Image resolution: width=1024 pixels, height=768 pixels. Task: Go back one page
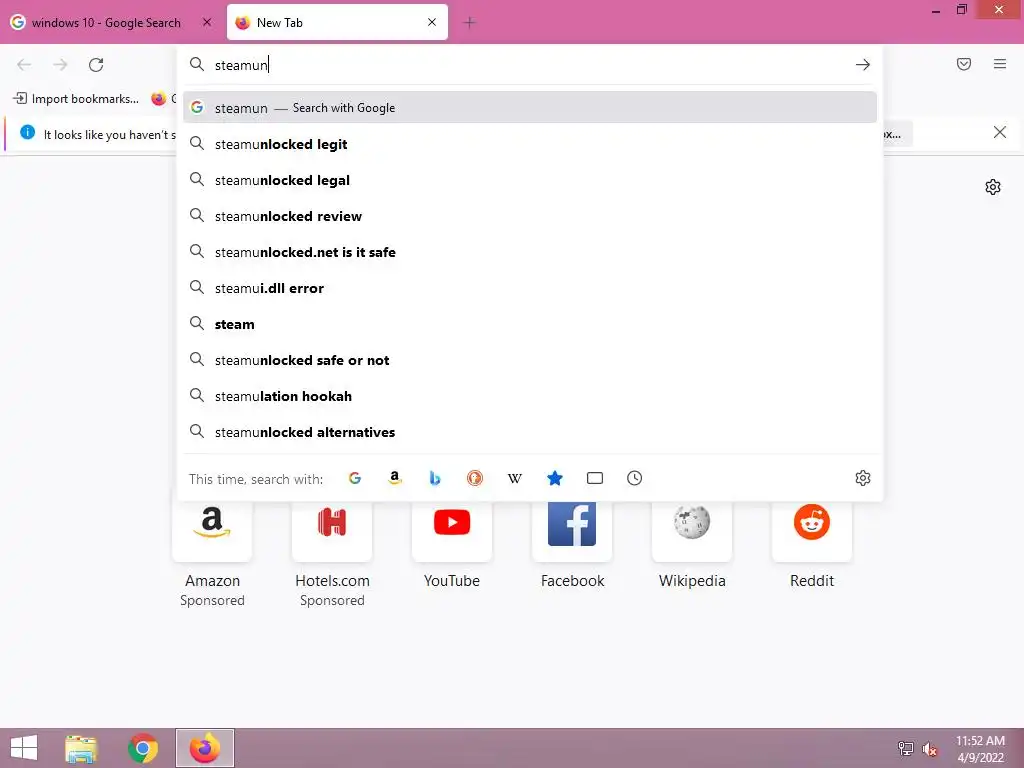(x=24, y=65)
